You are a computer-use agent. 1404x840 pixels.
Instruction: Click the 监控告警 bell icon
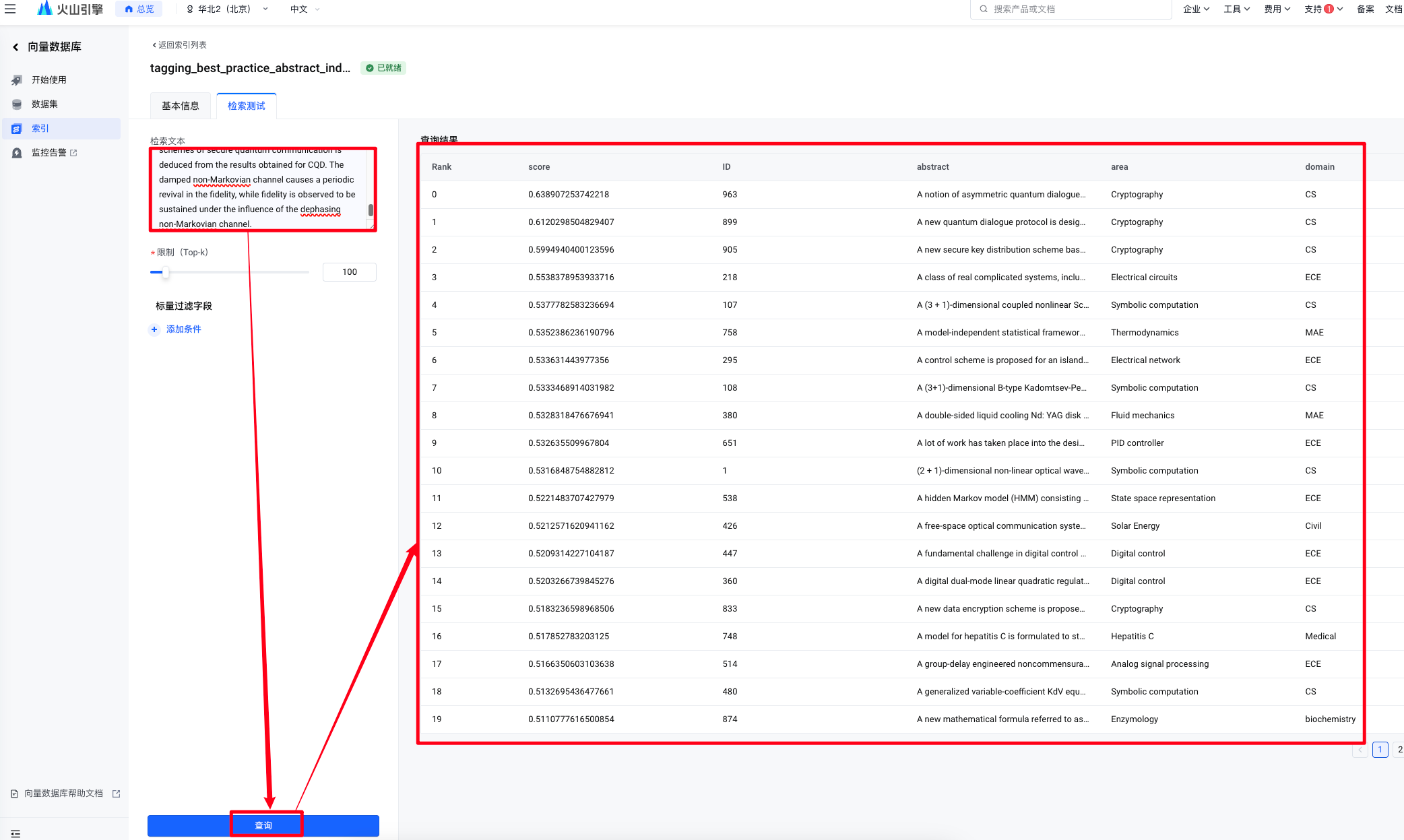[x=17, y=152]
